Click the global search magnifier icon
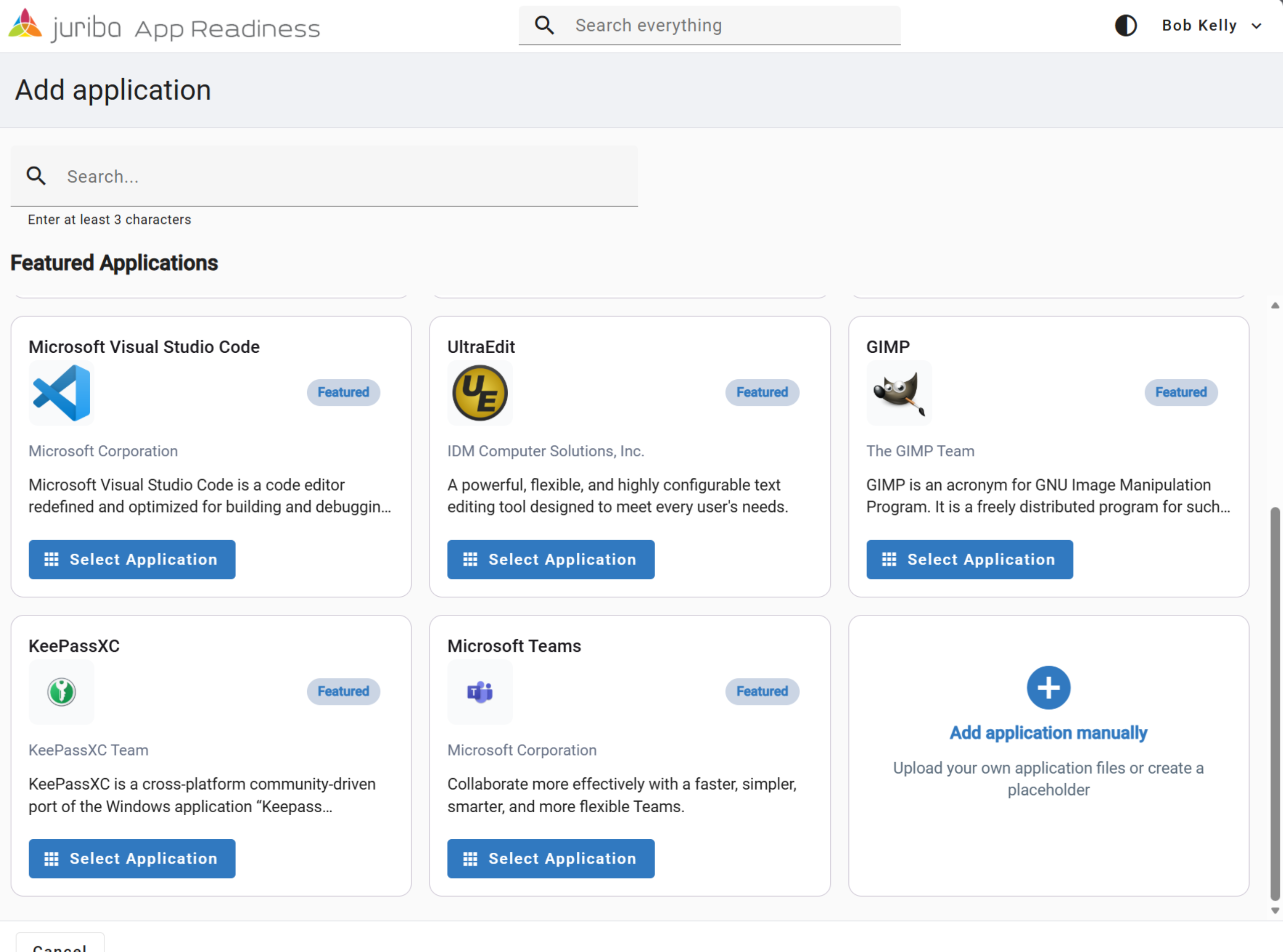 544,26
